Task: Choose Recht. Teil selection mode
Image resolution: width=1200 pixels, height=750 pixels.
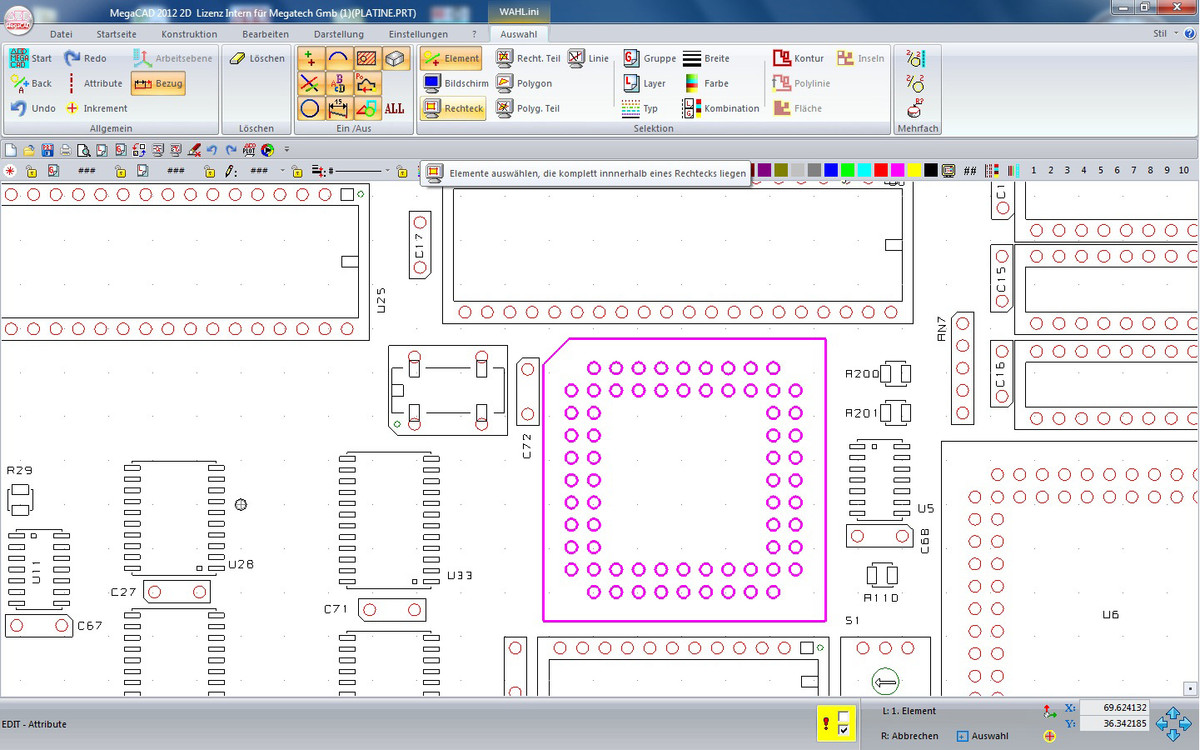Action: pos(529,58)
